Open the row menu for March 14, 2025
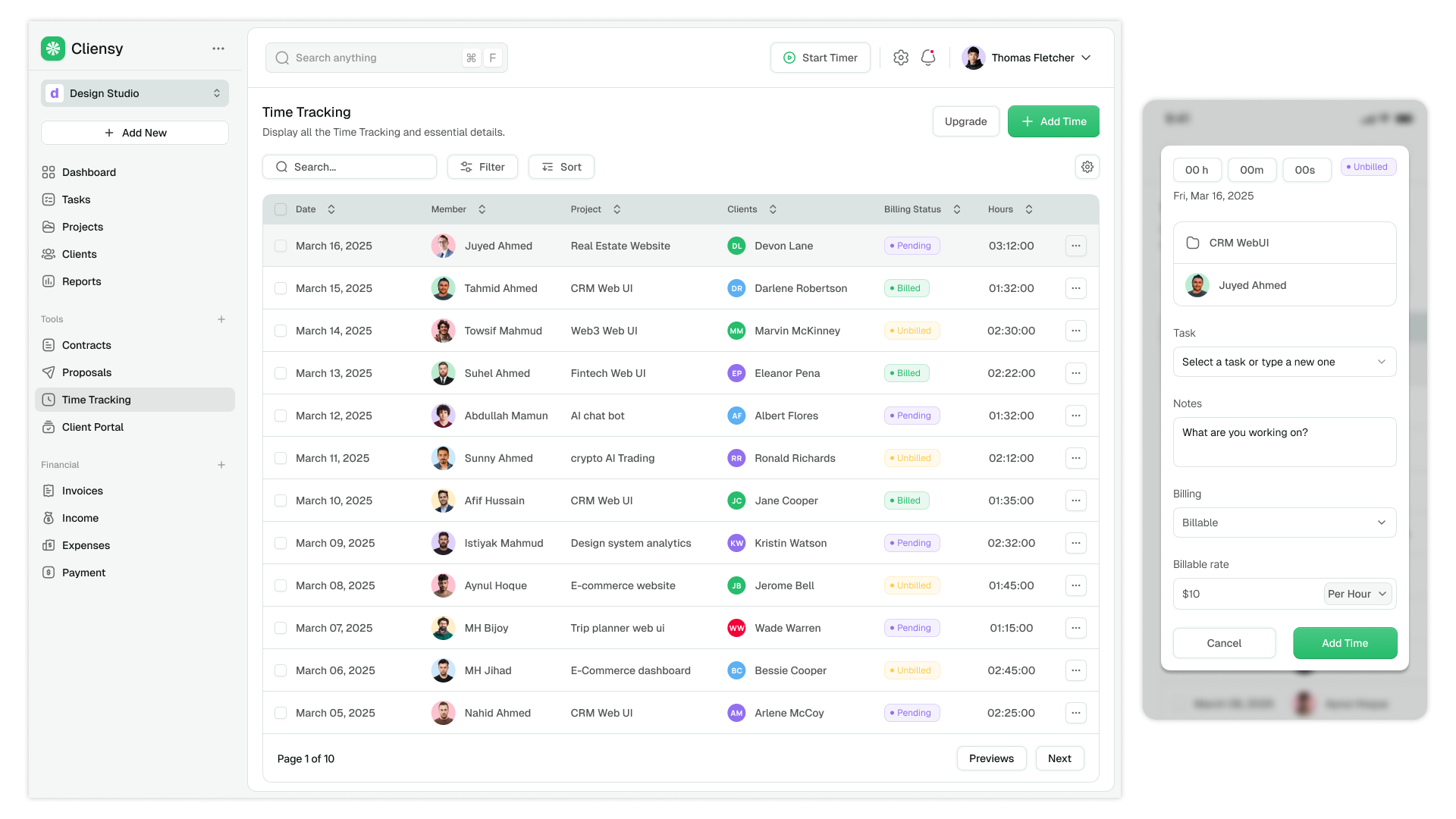 pyautogui.click(x=1076, y=331)
